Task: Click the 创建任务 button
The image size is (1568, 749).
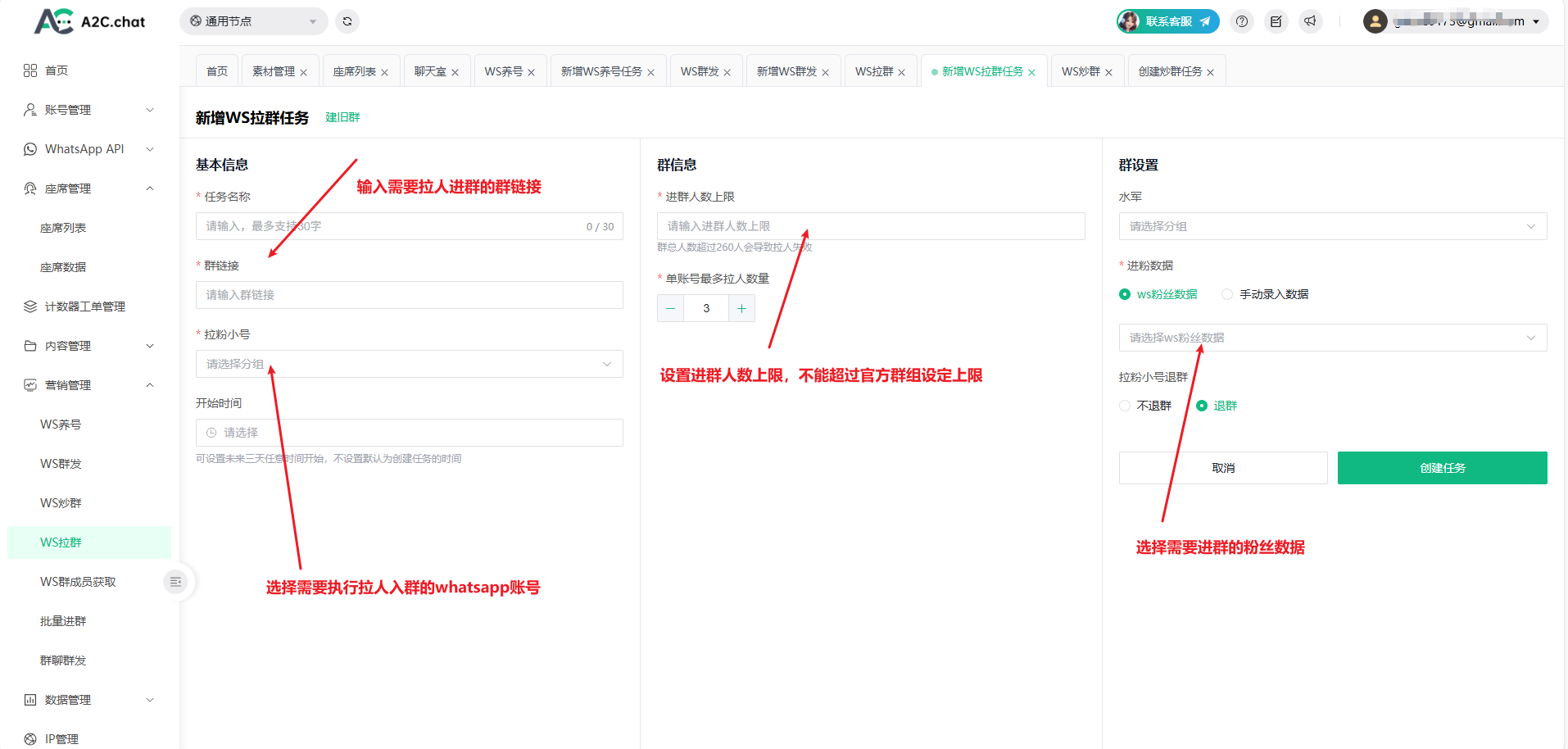Action: point(1442,468)
